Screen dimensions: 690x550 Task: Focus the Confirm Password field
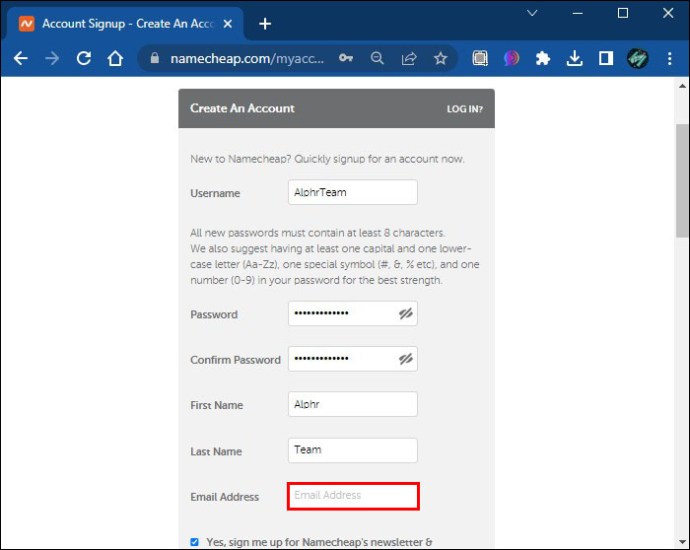(353, 359)
